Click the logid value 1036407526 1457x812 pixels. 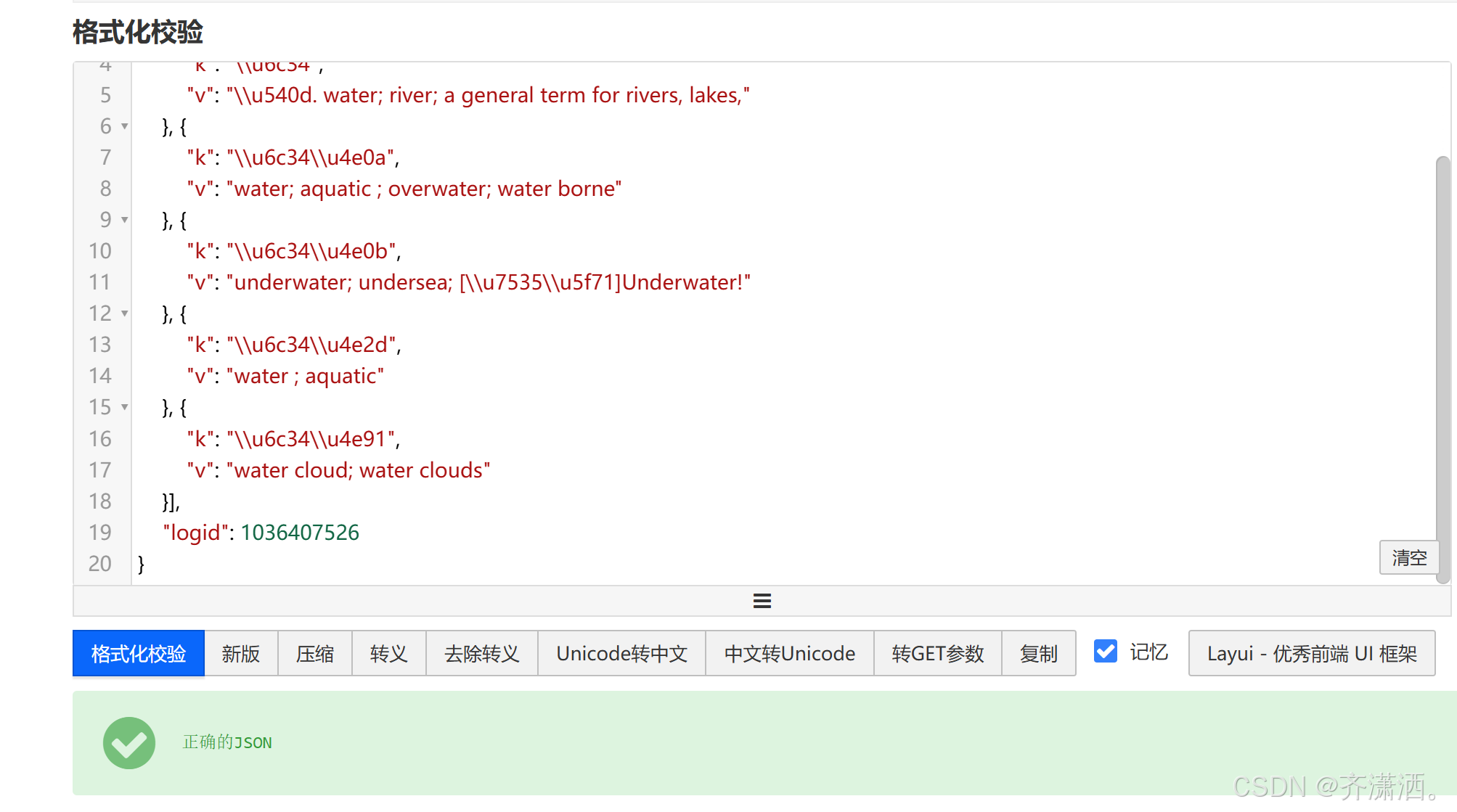pyautogui.click(x=300, y=533)
